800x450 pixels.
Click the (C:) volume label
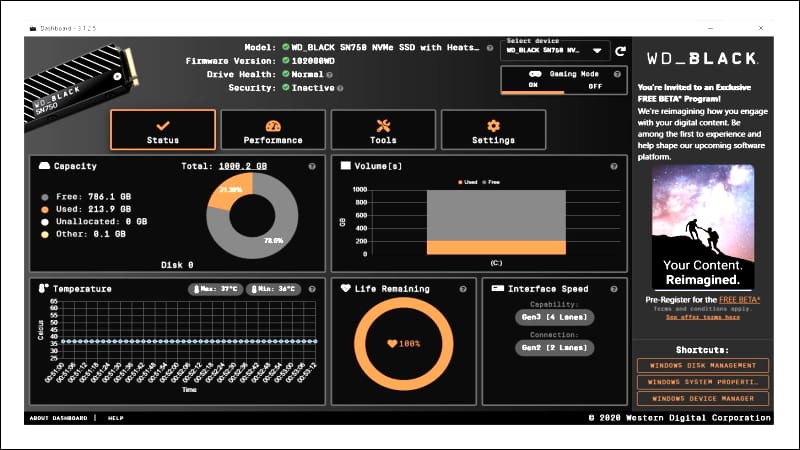[x=496, y=263]
